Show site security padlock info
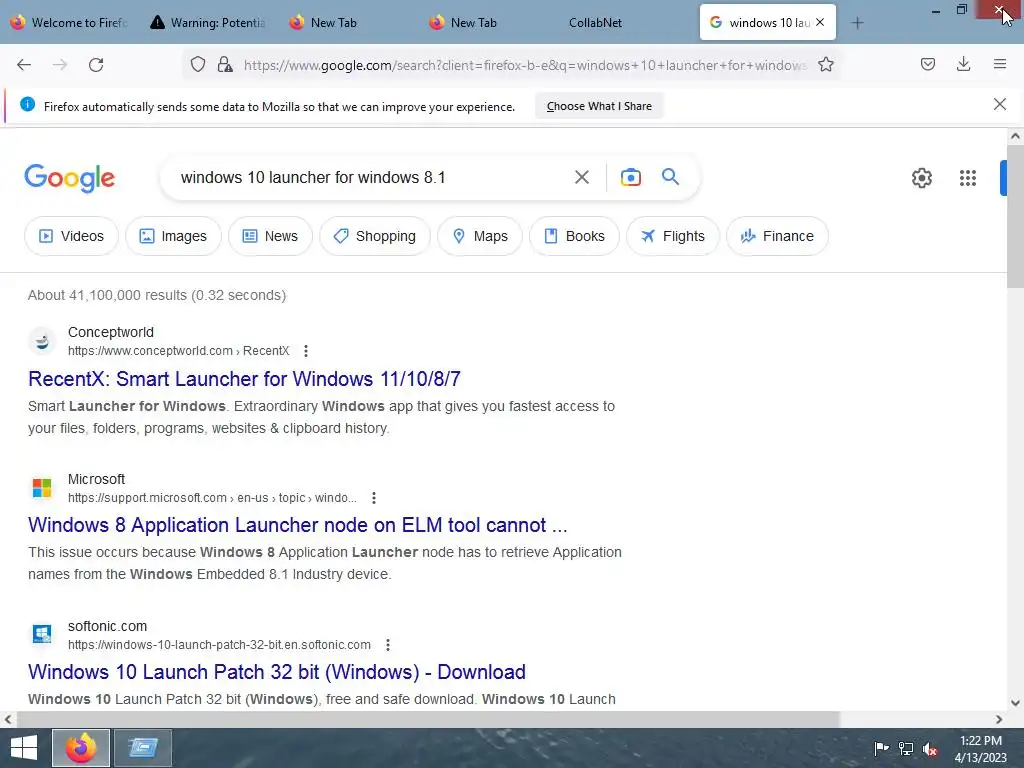Viewport: 1024px width, 768px height. 225,65
